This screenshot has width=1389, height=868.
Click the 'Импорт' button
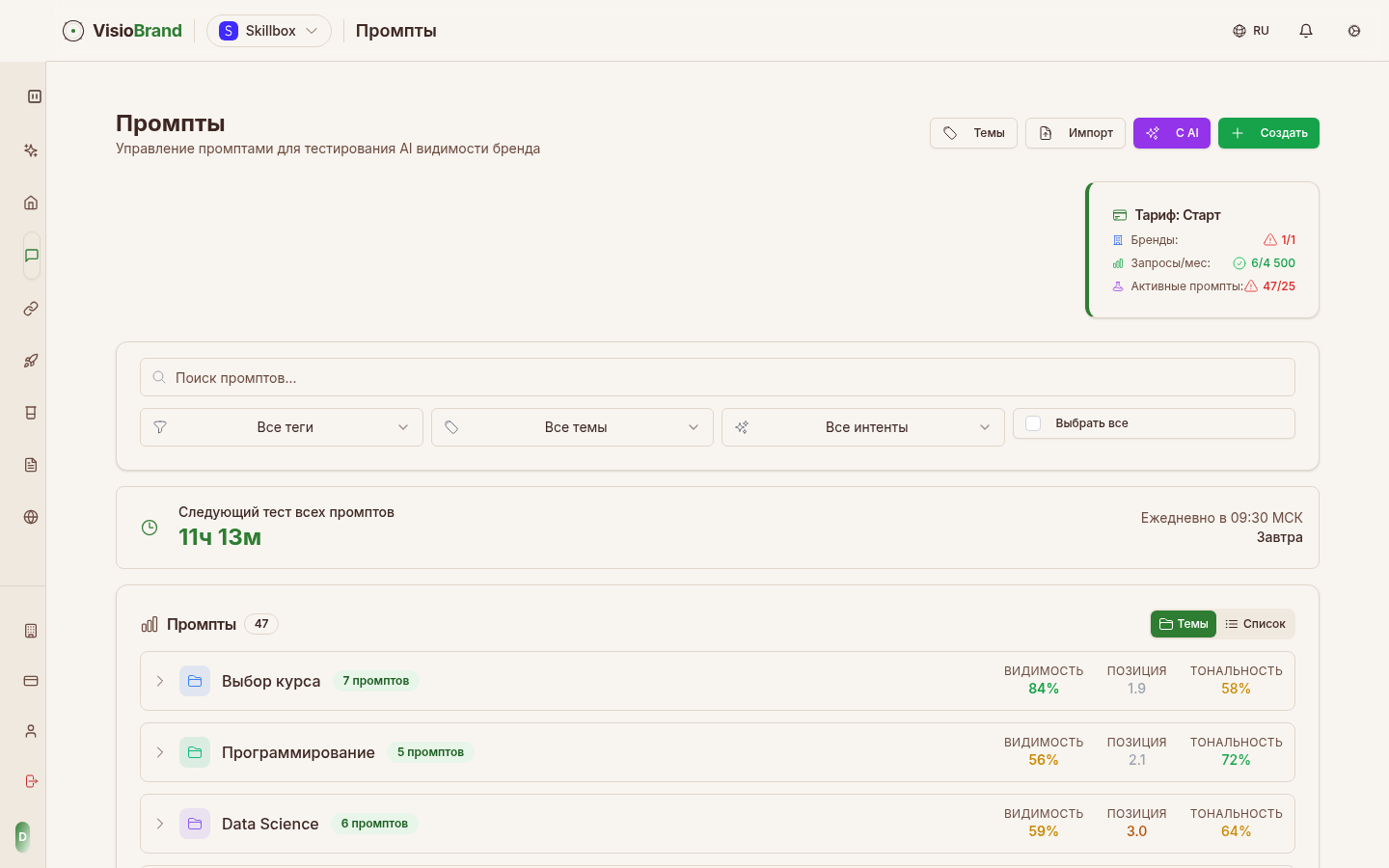1076,133
